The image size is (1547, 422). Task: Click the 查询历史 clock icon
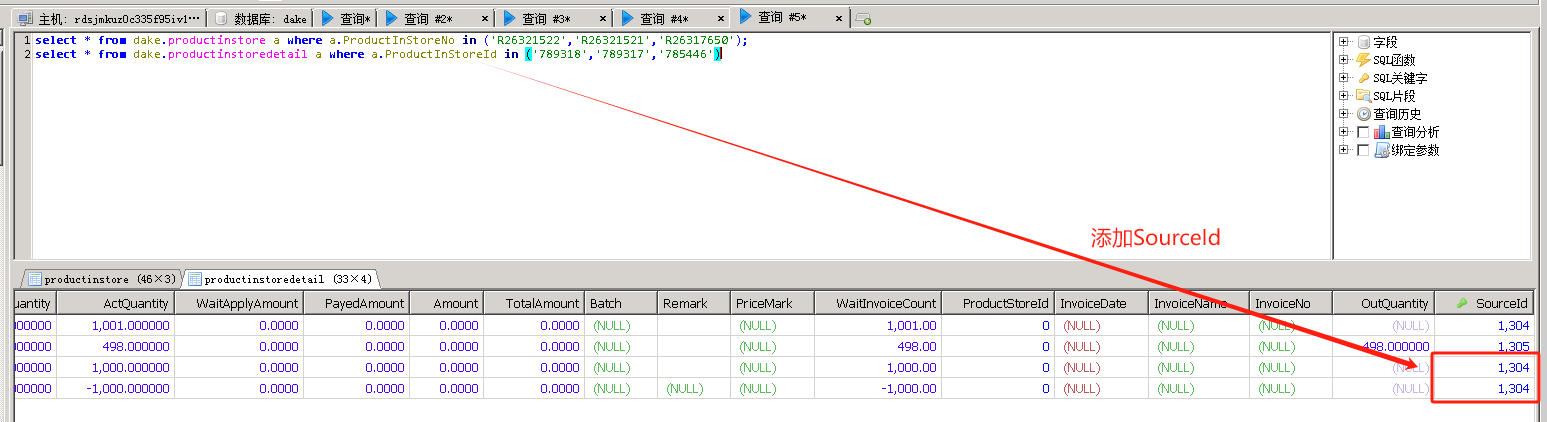click(1364, 114)
